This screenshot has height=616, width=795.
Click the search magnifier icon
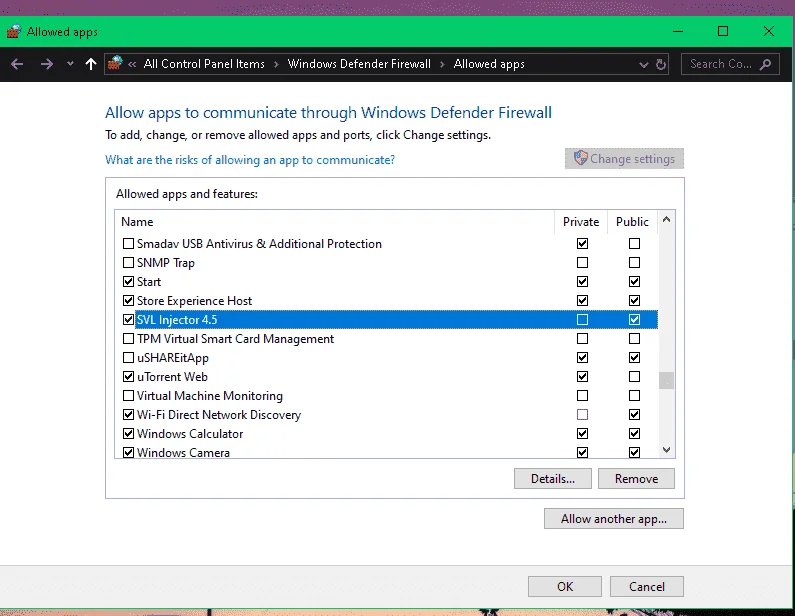766,64
